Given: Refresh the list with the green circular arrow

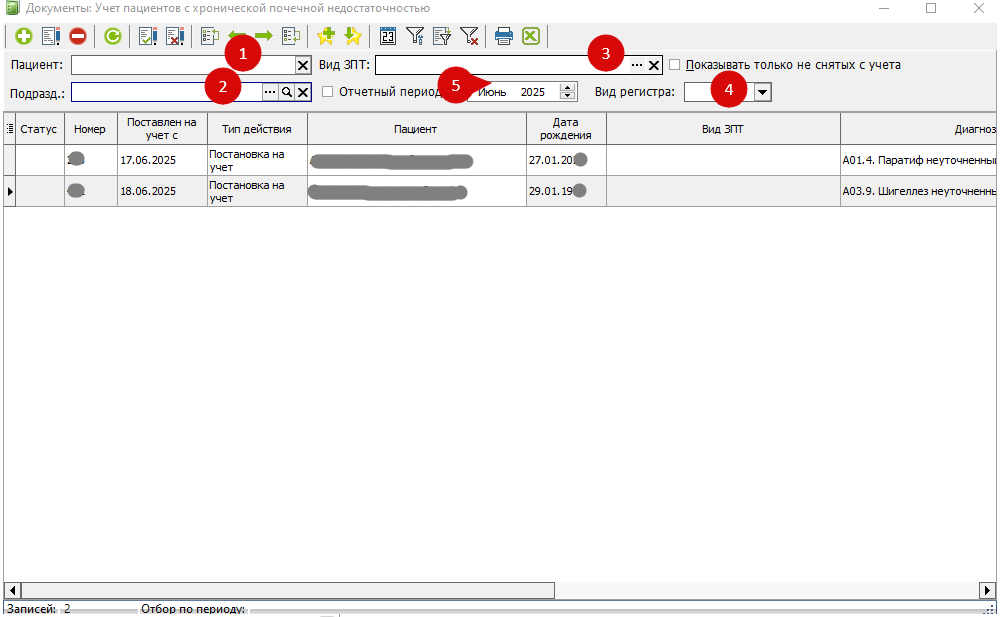Looking at the screenshot, I should [113, 36].
